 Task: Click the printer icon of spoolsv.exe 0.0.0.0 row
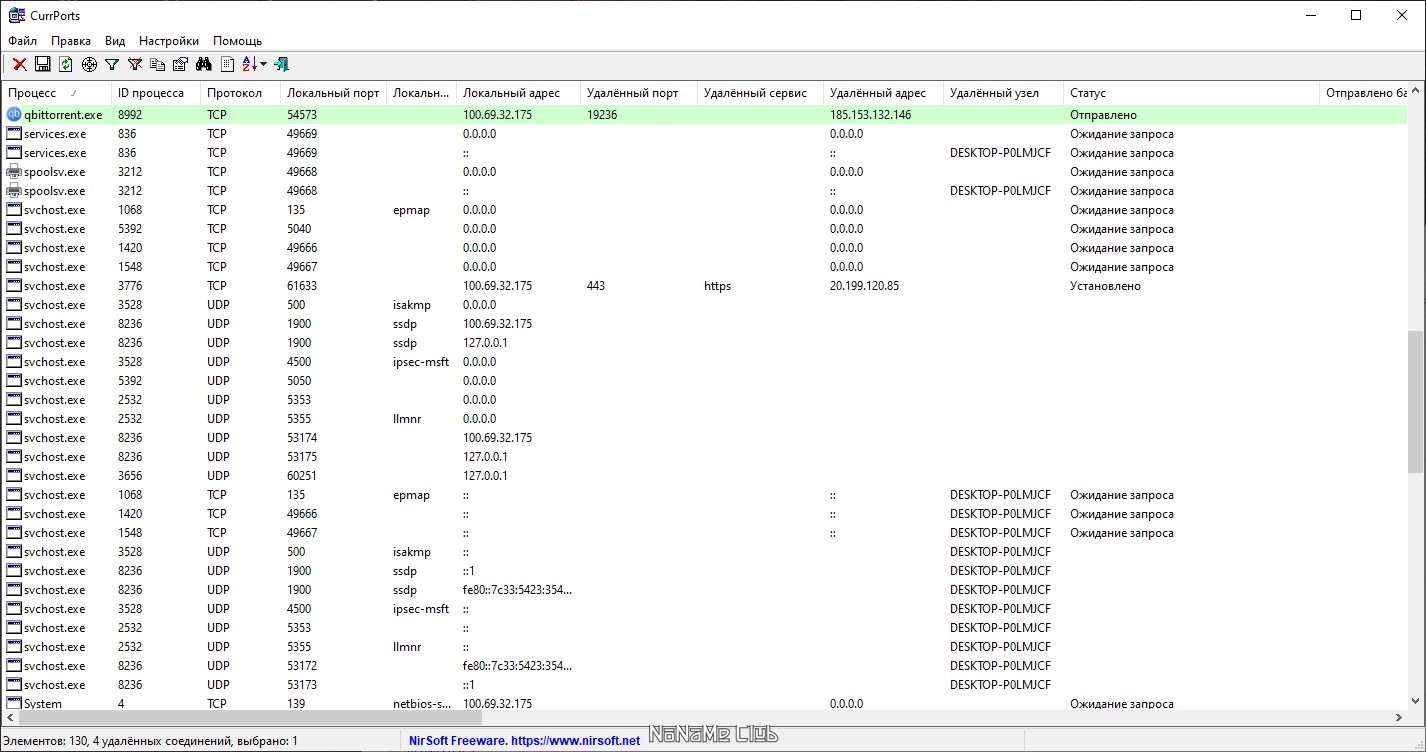pos(14,172)
